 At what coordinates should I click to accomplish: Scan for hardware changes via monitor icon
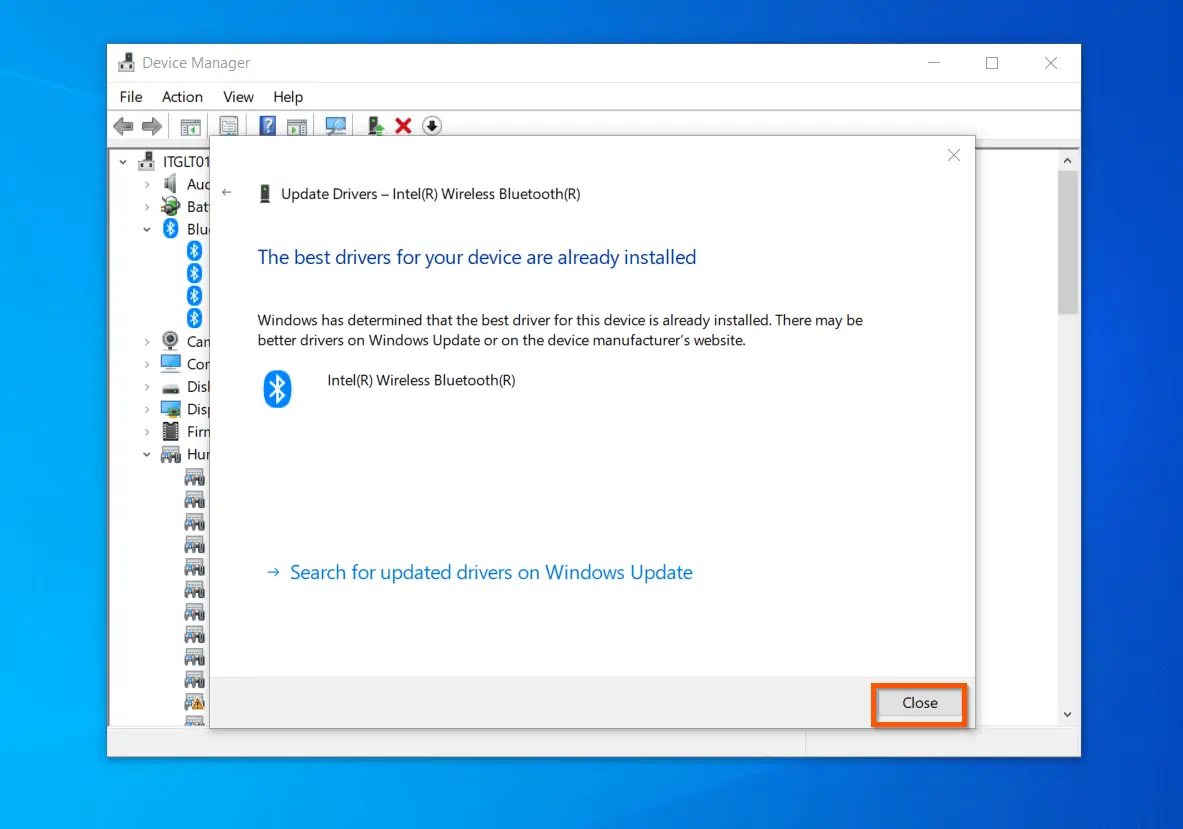coord(336,126)
